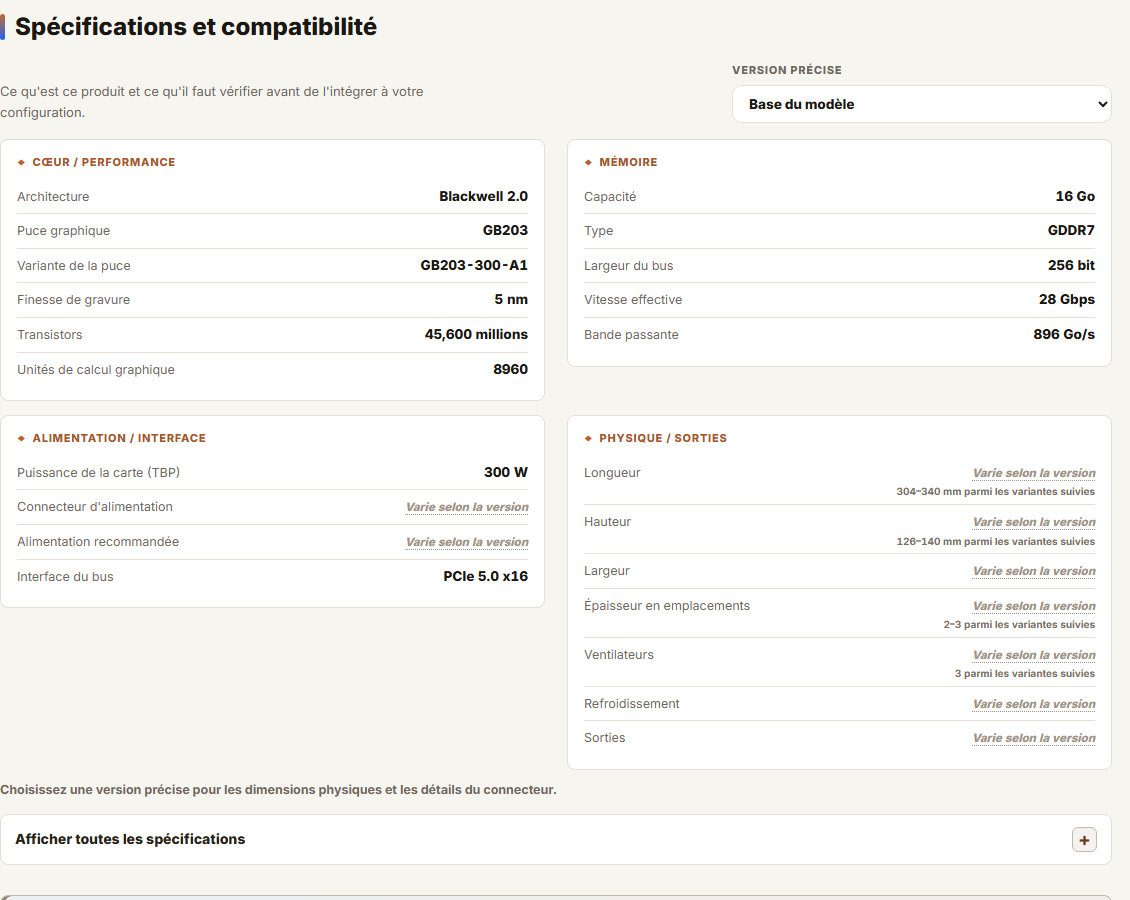Click the '5 nm' gravure value
The height and width of the screenshot is (900, 1130).
pos(511,300)
